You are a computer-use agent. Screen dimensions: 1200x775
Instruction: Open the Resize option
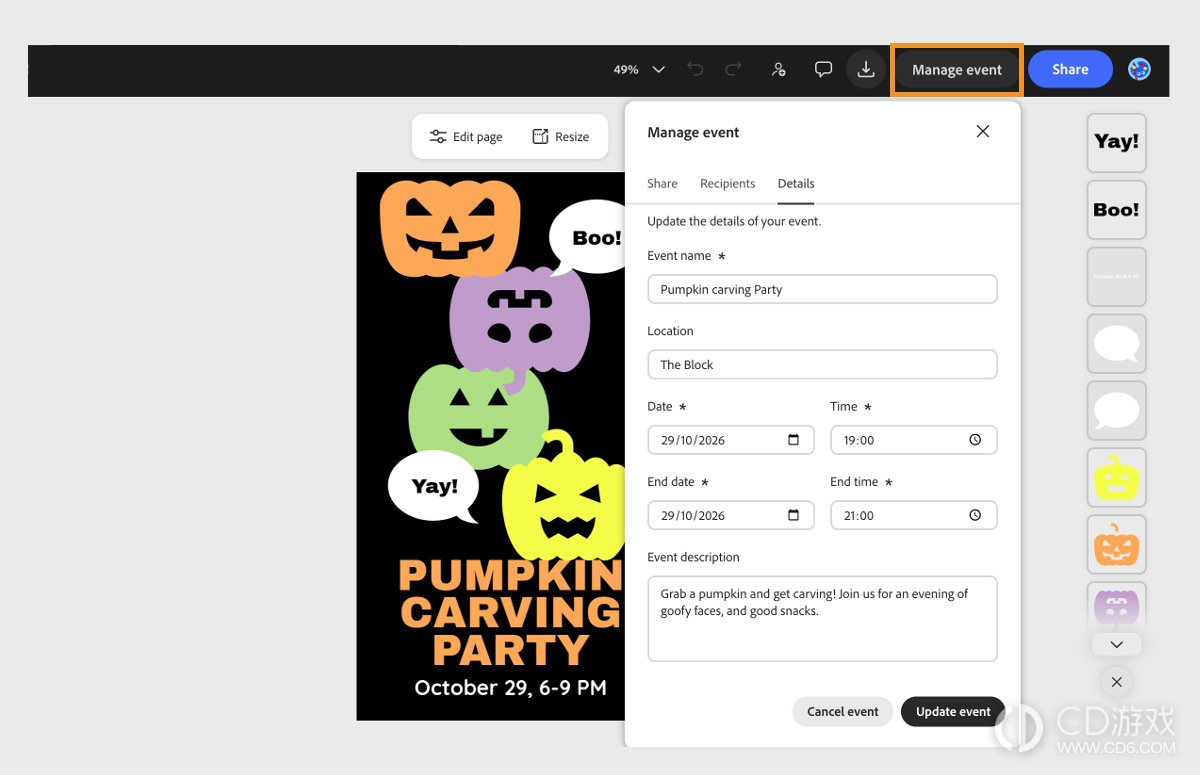560,137
